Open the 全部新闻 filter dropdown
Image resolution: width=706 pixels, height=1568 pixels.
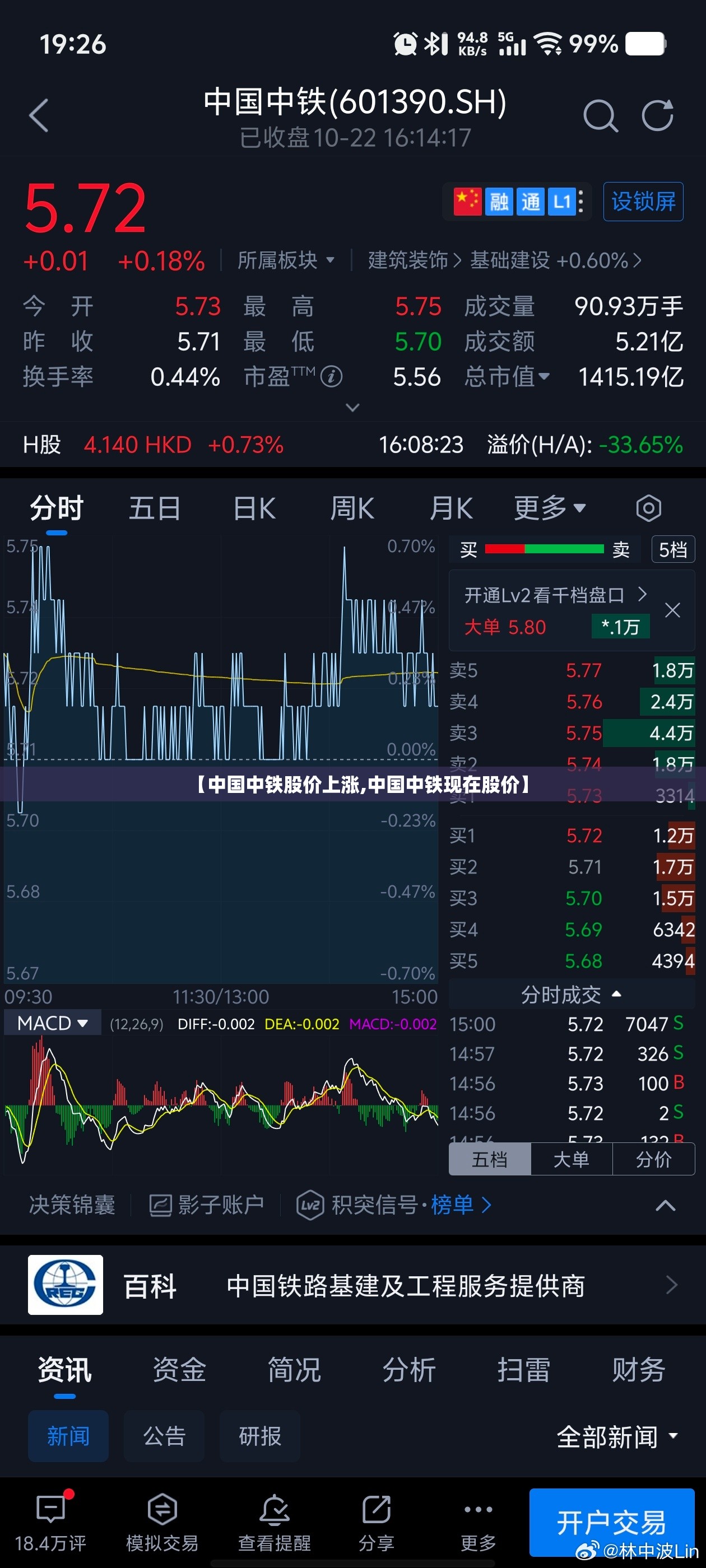tap(617, 1436)
